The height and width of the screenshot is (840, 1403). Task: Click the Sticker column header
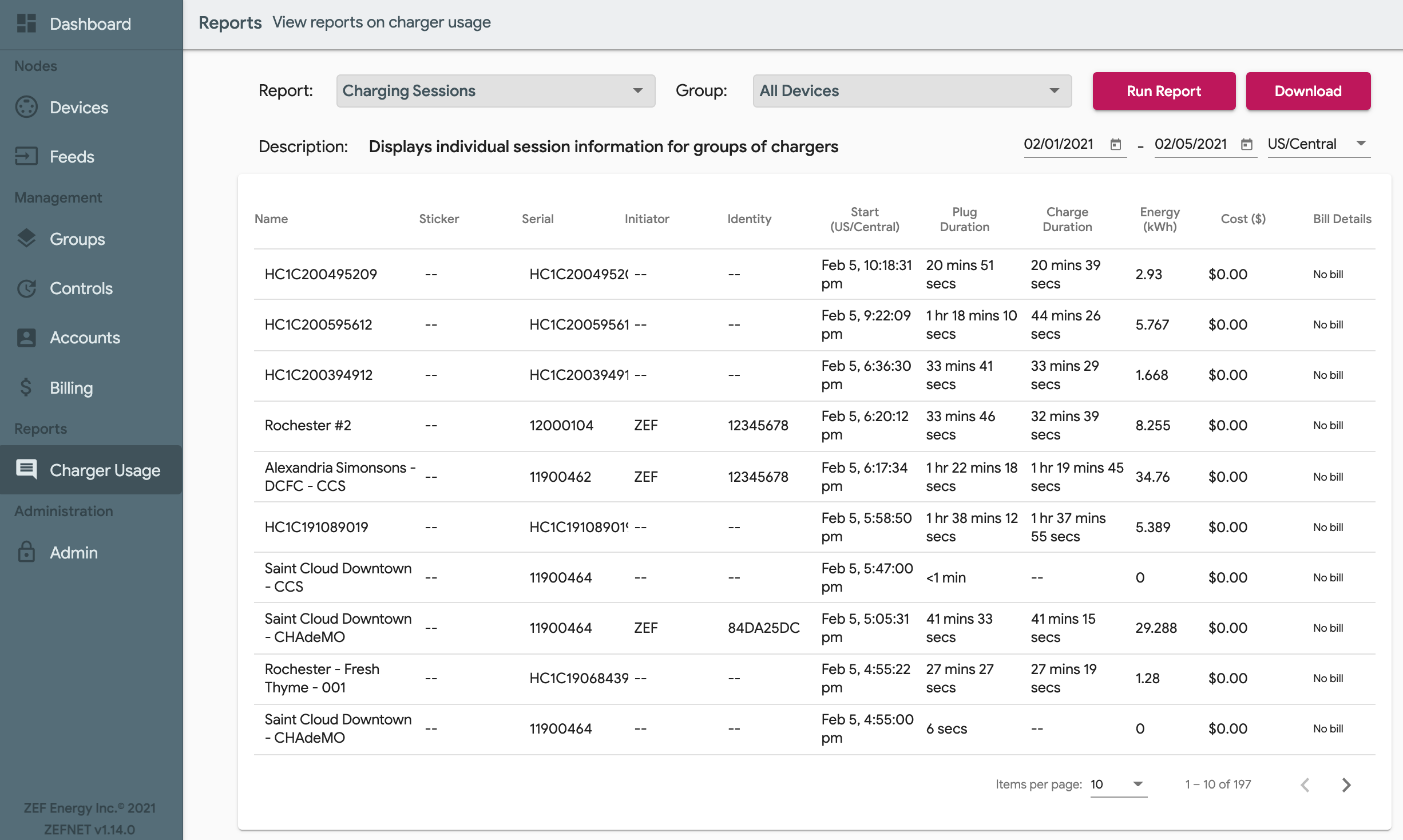[439, 219]
